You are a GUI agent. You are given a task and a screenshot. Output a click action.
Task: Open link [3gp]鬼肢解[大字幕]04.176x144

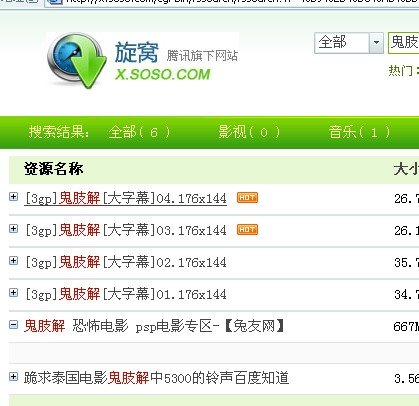(x=126, y=199)
